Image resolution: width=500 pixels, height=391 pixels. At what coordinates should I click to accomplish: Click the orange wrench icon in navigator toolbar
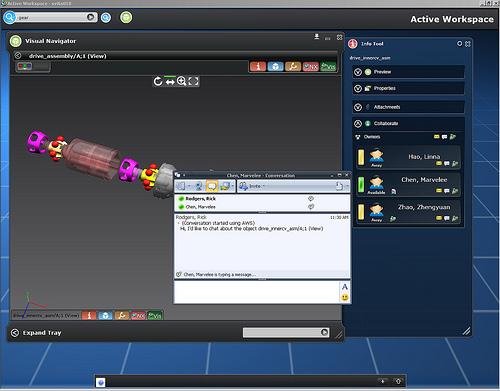[x=293, y=67]
